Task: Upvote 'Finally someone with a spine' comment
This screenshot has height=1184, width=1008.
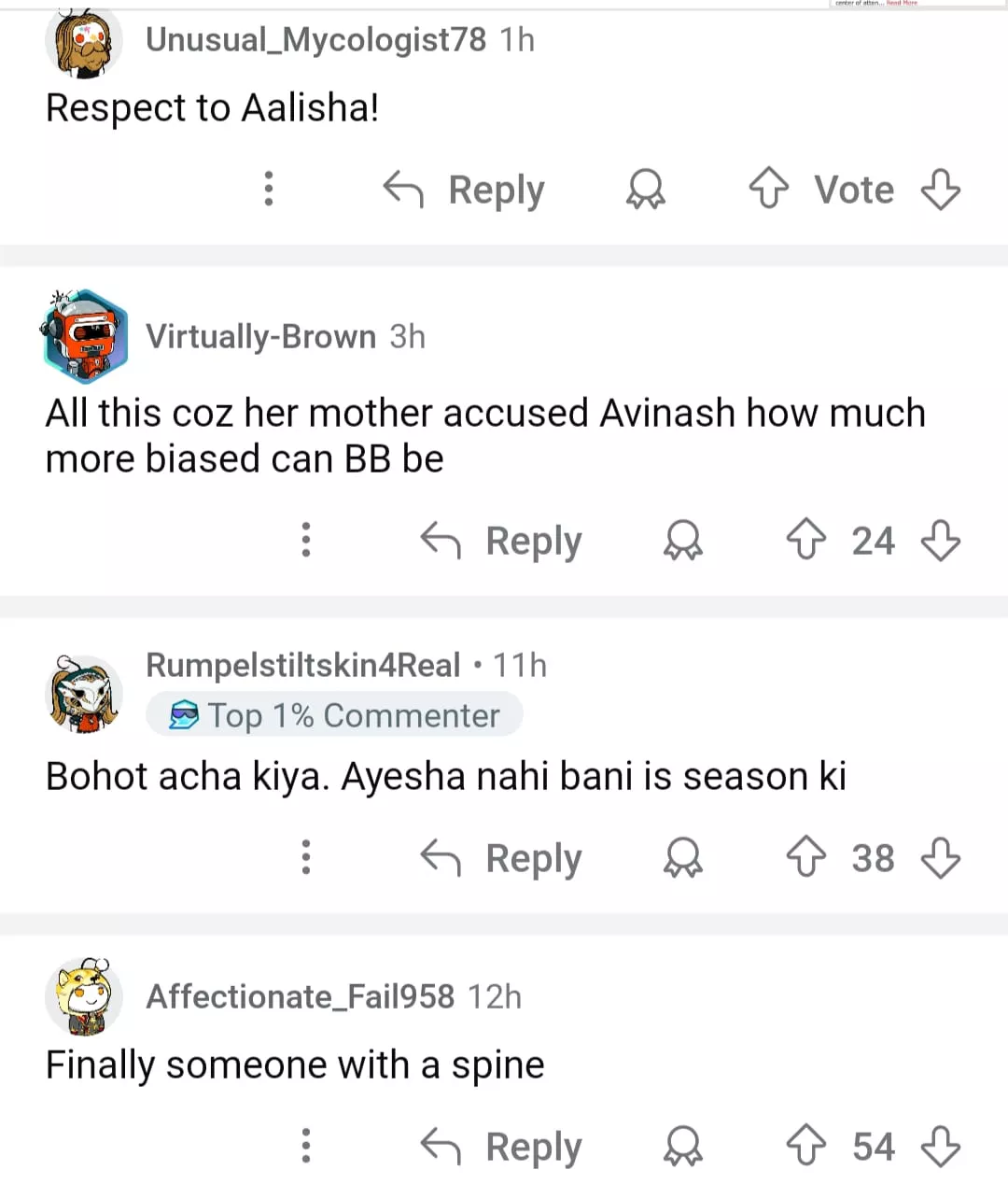Action: coord(805,1146)
